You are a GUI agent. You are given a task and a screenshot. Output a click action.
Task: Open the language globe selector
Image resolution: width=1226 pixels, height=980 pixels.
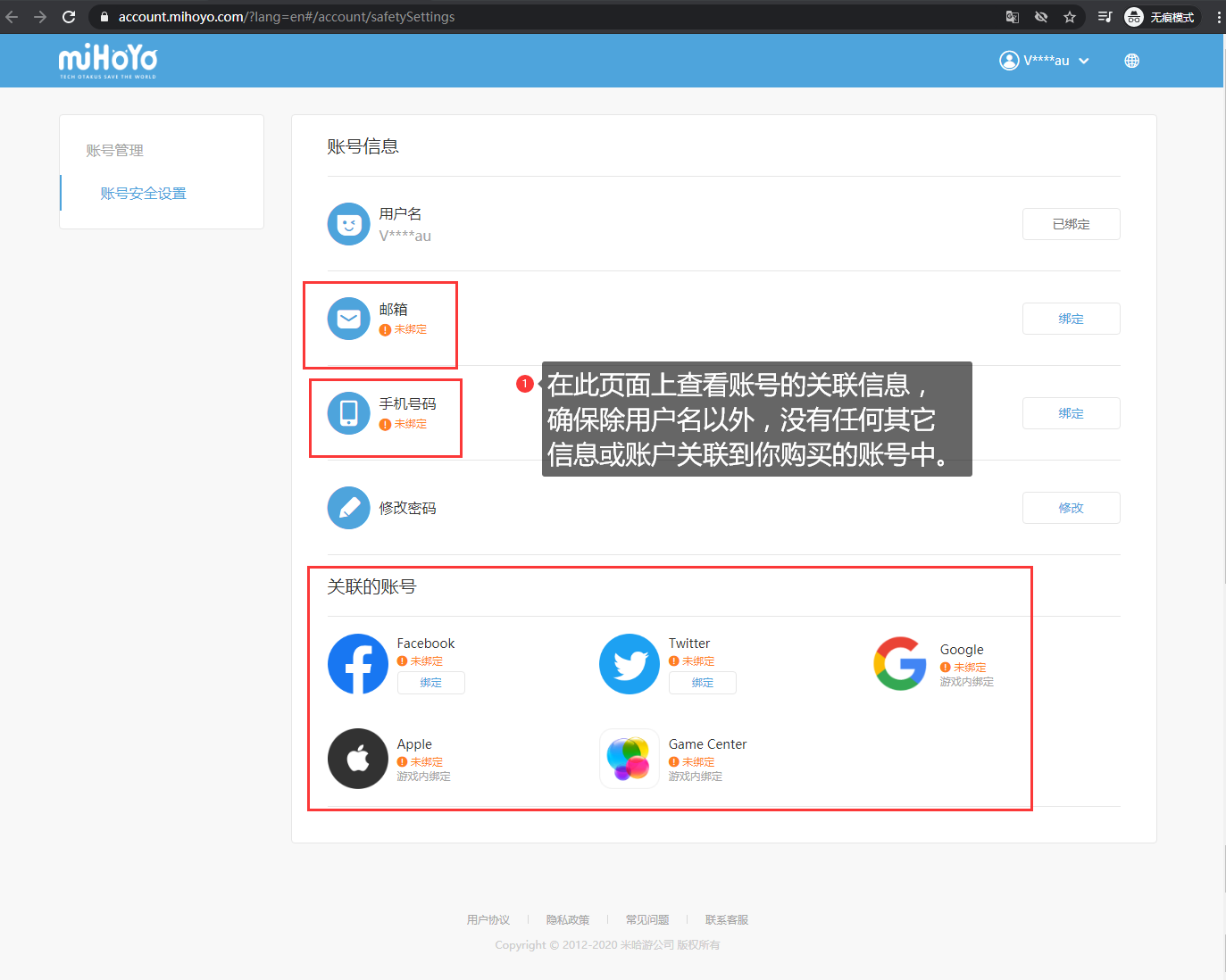pyautogui.click(x=1131, y=60)
